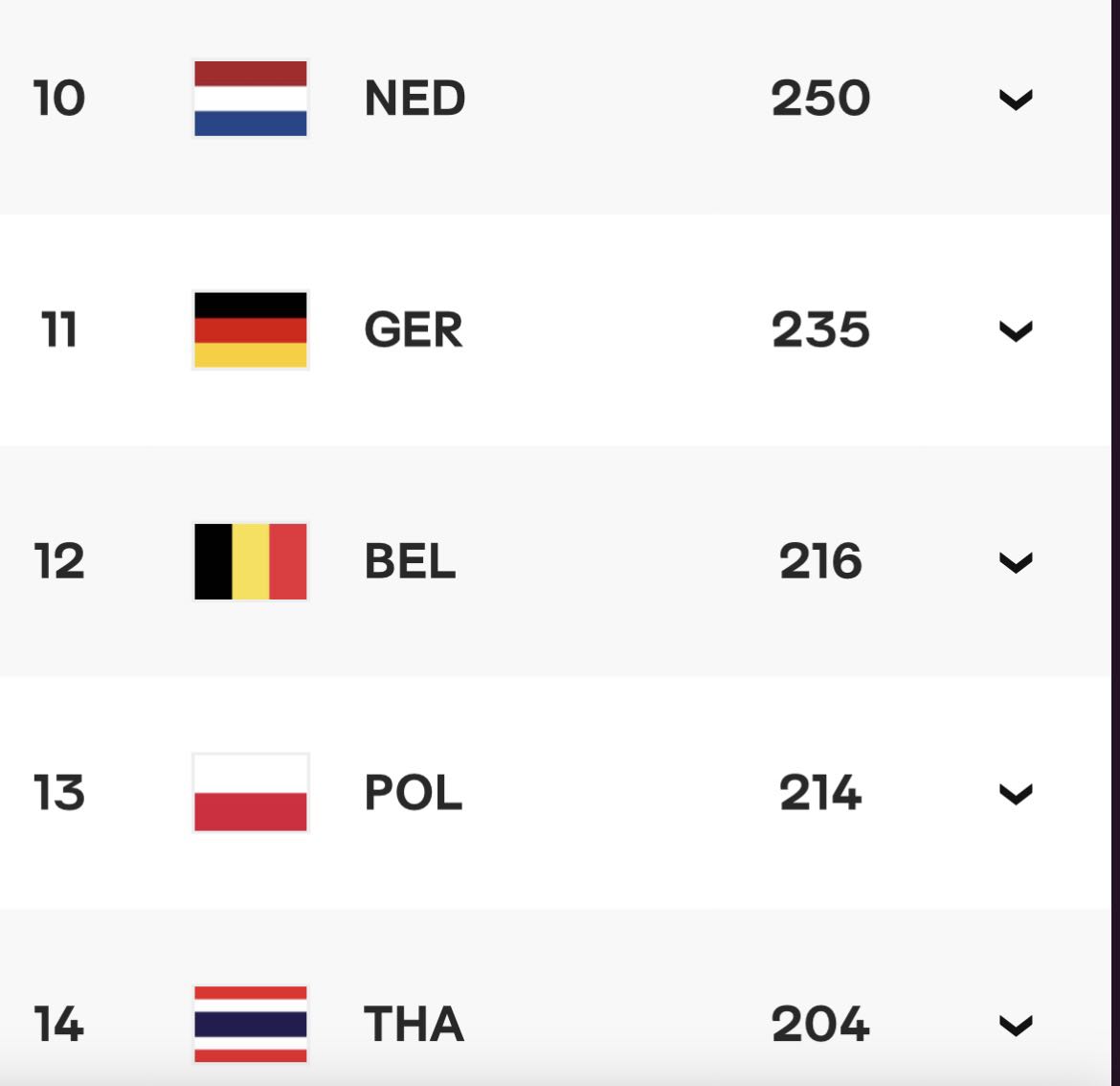Click the Thailand flag icon
The image size is (1120, 1086).
251,1024
